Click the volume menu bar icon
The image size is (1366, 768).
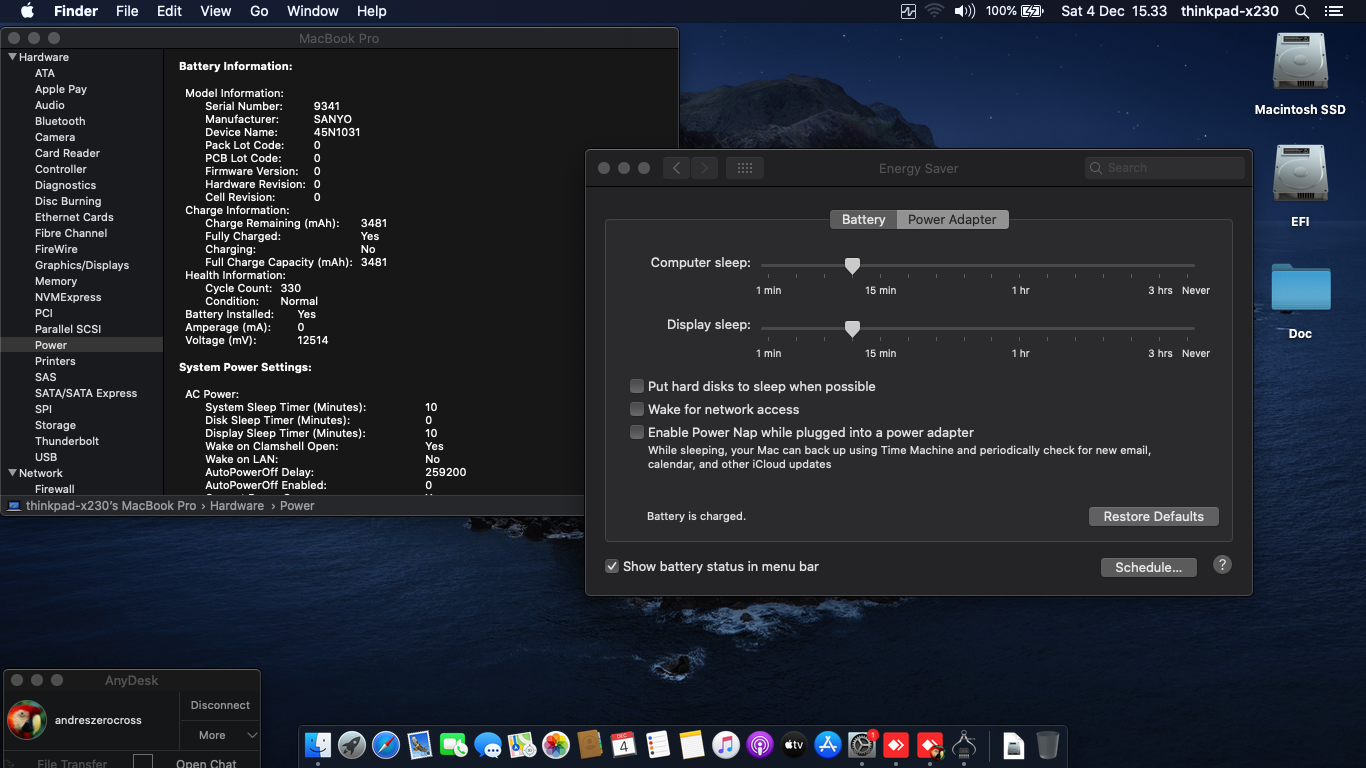click(964, 11)
